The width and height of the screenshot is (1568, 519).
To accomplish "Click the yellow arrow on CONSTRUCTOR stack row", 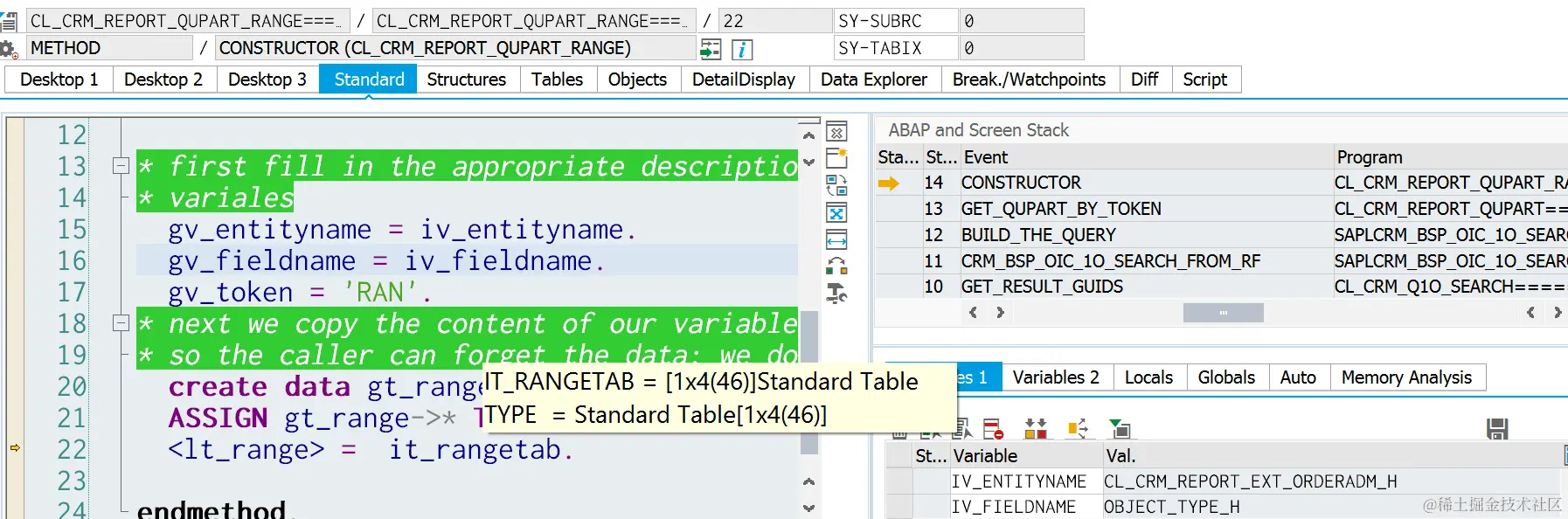I will click(888, 183).
